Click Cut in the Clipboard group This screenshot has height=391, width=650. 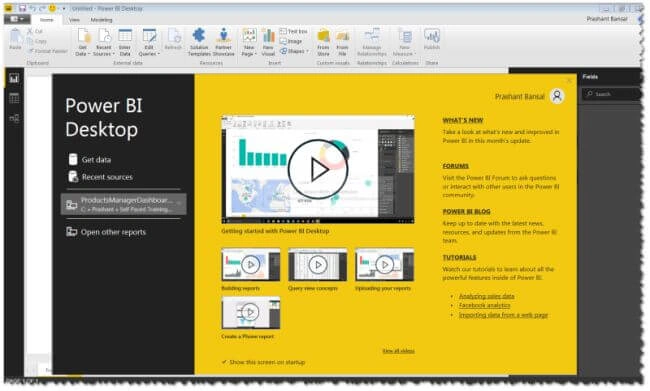[x=35, y=32]
